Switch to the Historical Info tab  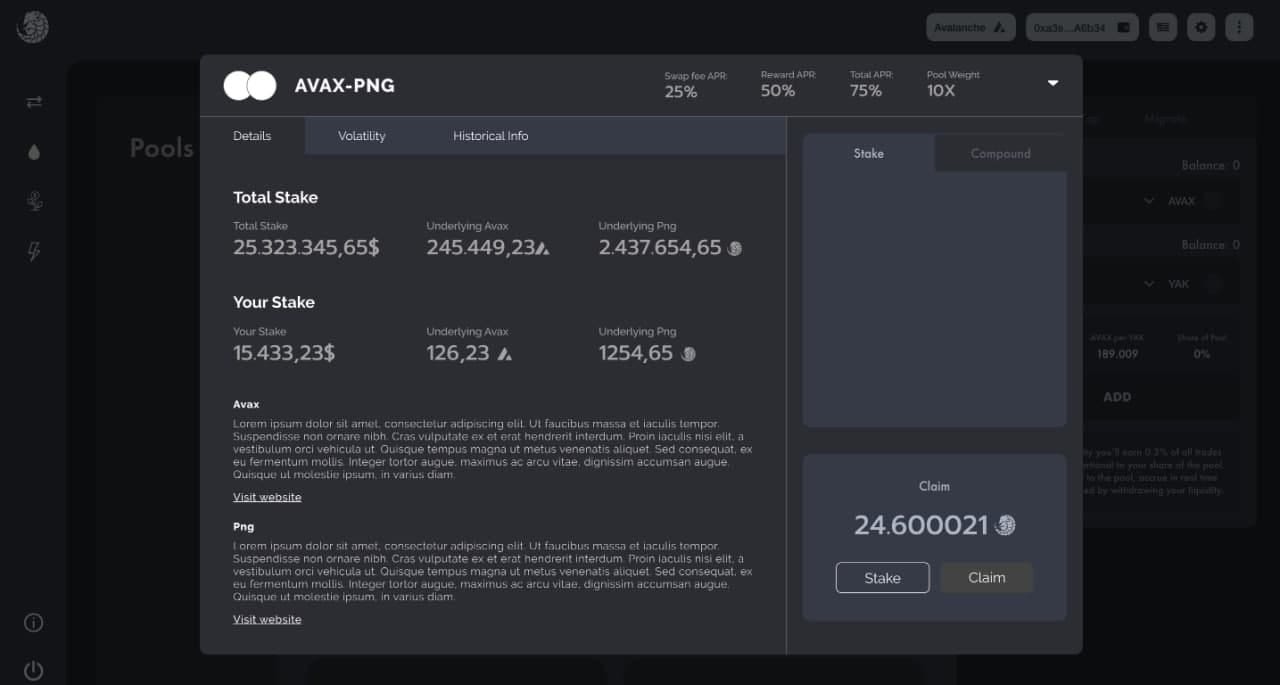pyautogui.click(x=490, y=136)
